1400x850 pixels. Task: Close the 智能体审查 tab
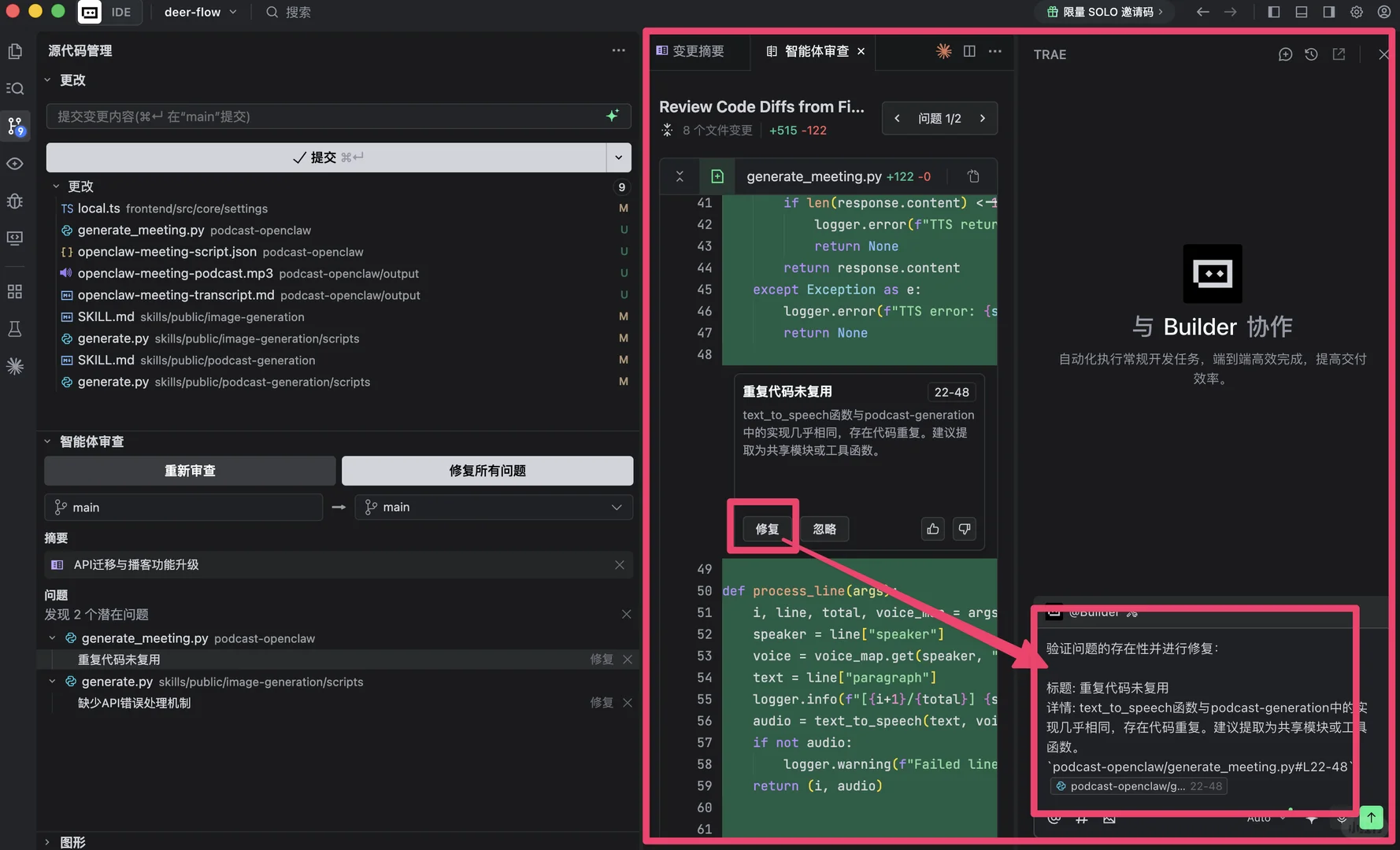pos(861,51)
